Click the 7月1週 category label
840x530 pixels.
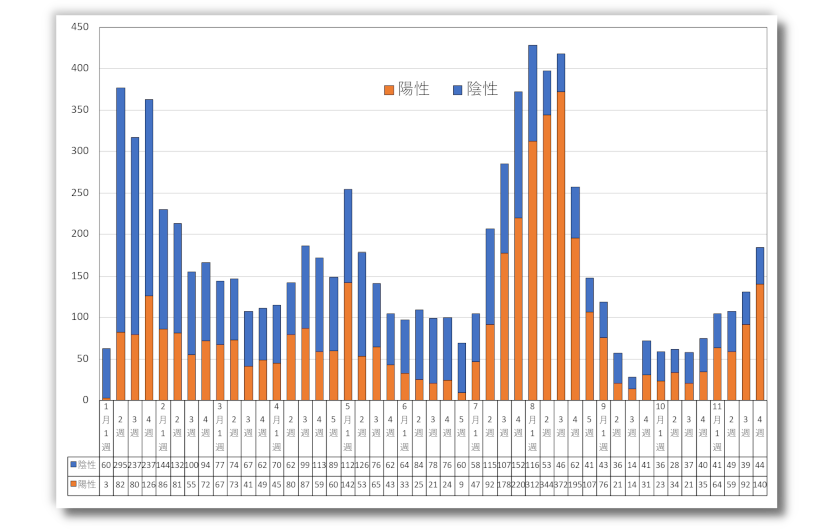point(475,427)
